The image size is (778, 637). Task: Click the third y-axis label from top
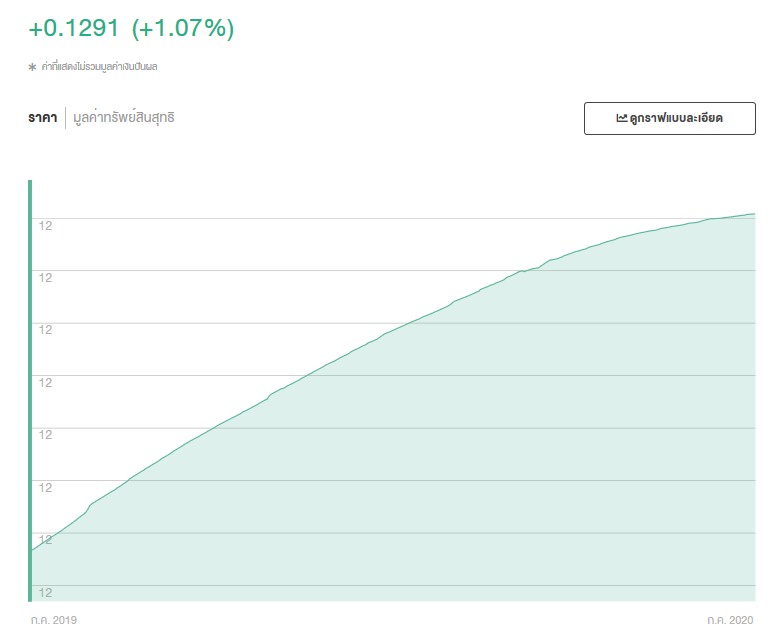(45, 329)
